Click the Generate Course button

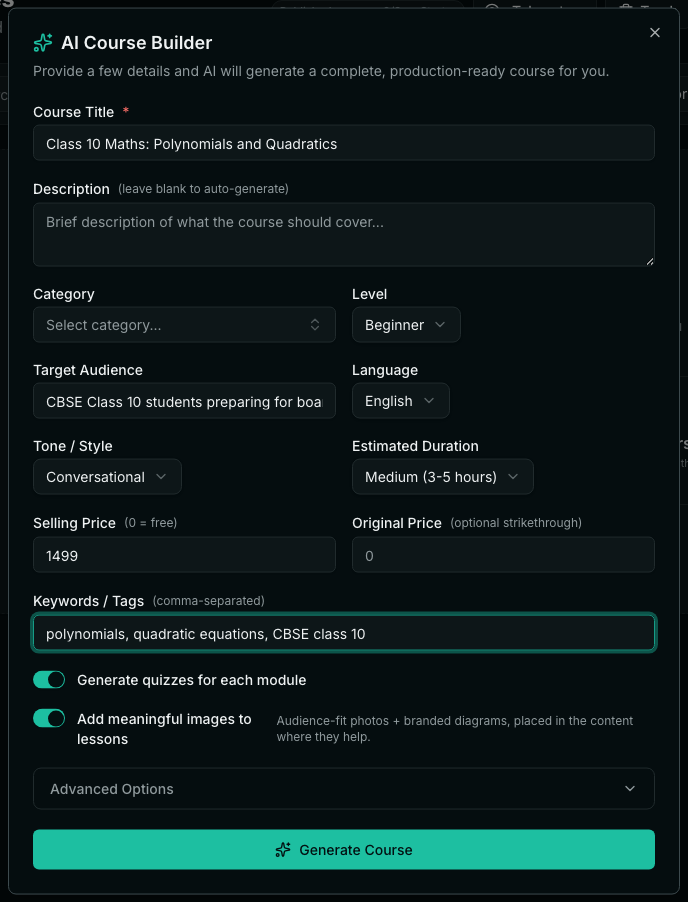344,849
